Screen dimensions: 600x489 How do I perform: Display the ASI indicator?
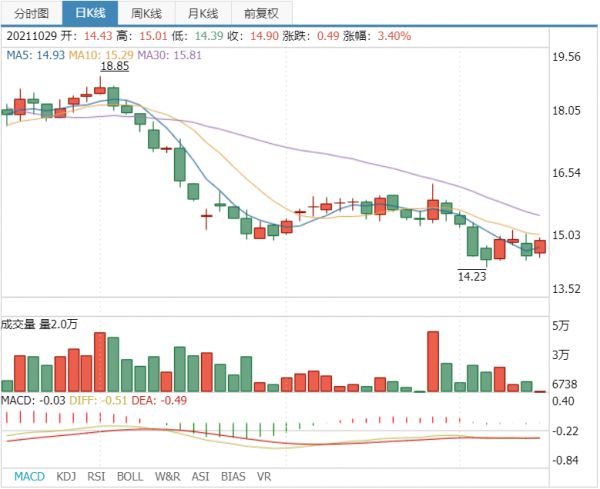(201, 477)
